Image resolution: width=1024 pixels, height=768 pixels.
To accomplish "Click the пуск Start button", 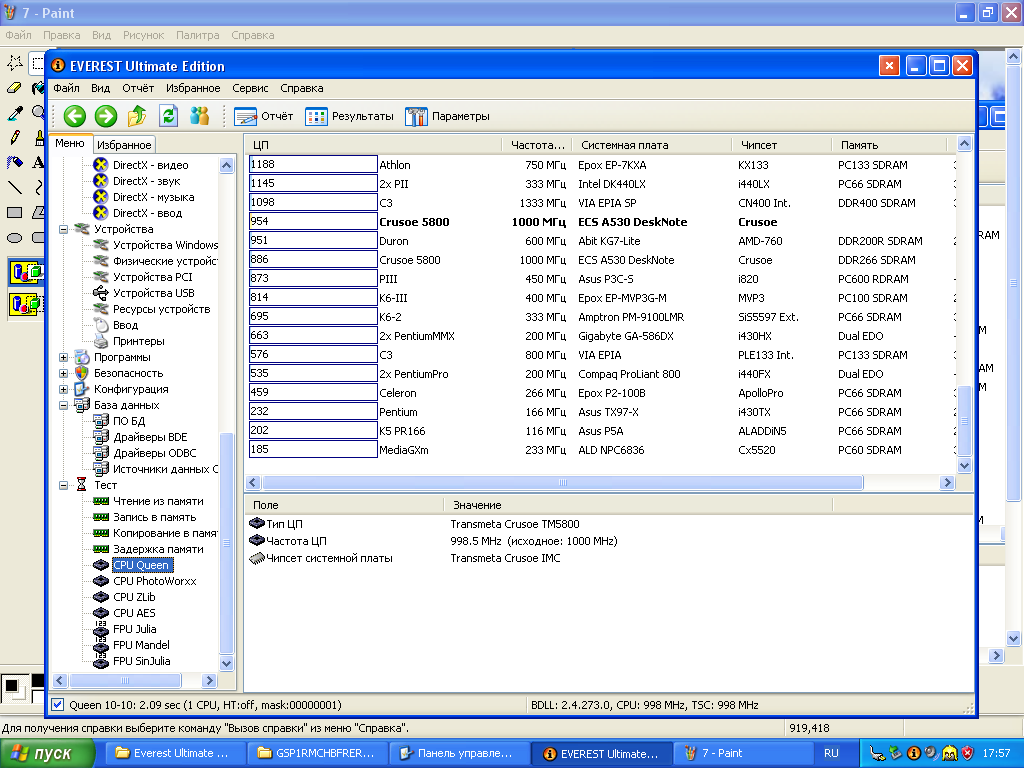I will point(48,753).
